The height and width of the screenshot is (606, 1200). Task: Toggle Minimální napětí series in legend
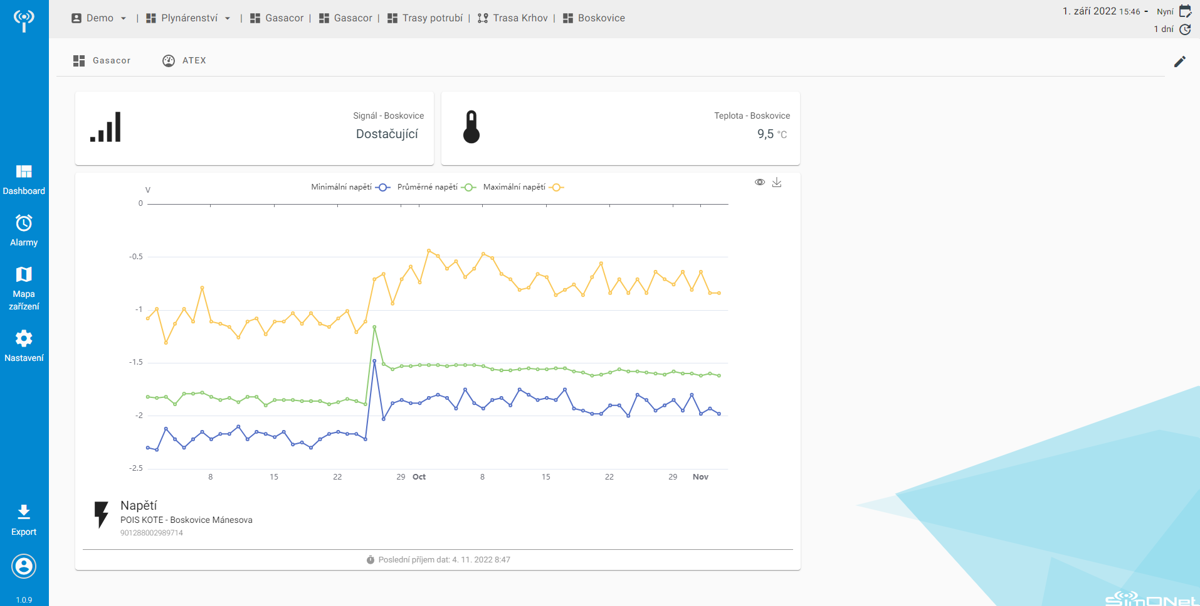point(350,188)
